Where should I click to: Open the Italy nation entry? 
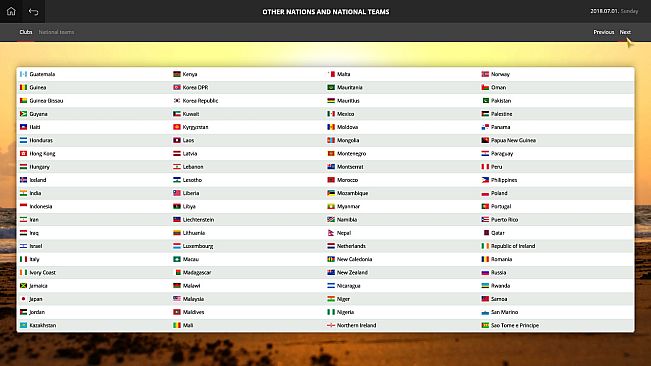click(34, 259)
